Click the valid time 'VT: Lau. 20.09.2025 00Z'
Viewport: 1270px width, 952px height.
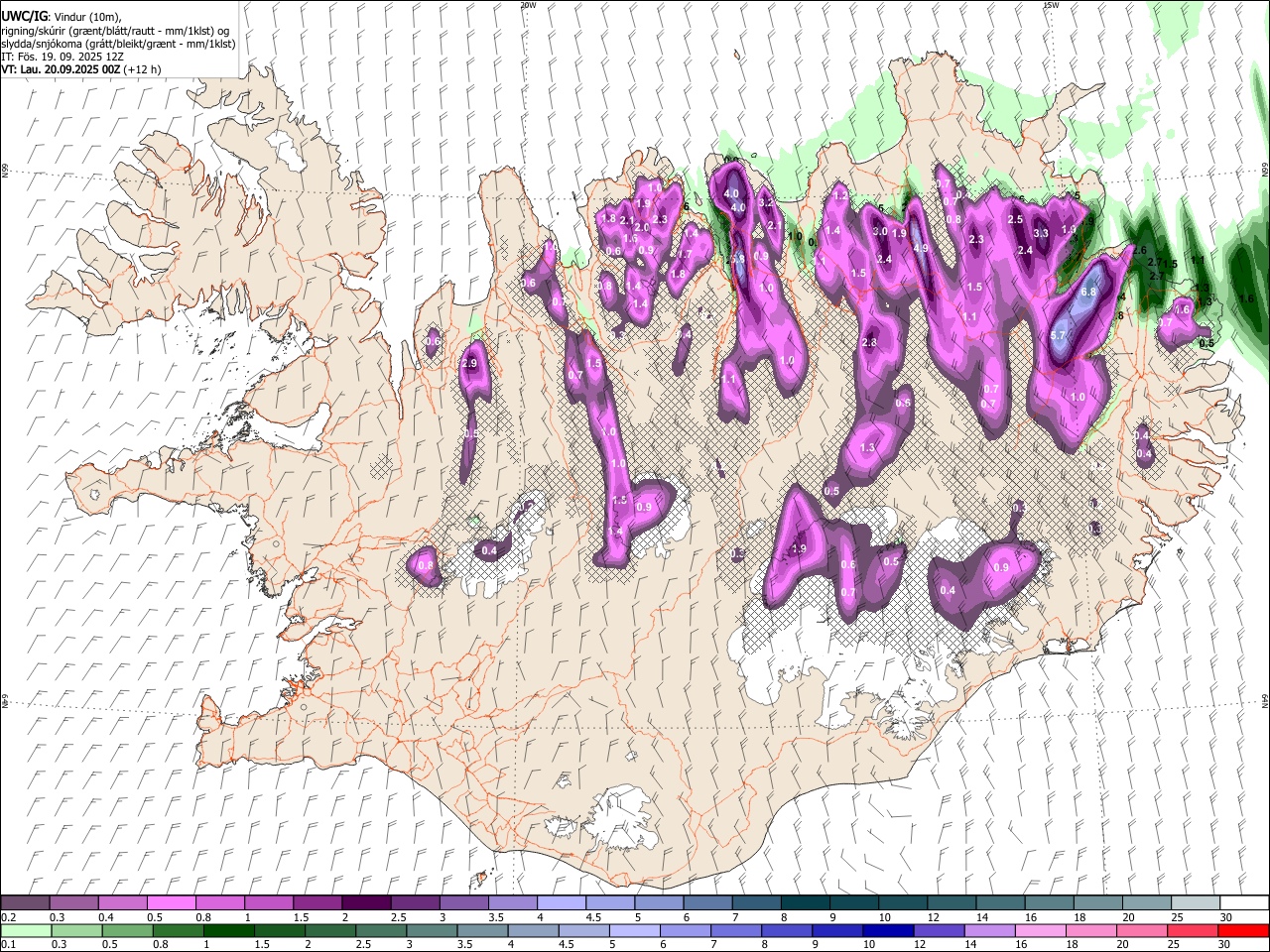(x=62, y=69)
